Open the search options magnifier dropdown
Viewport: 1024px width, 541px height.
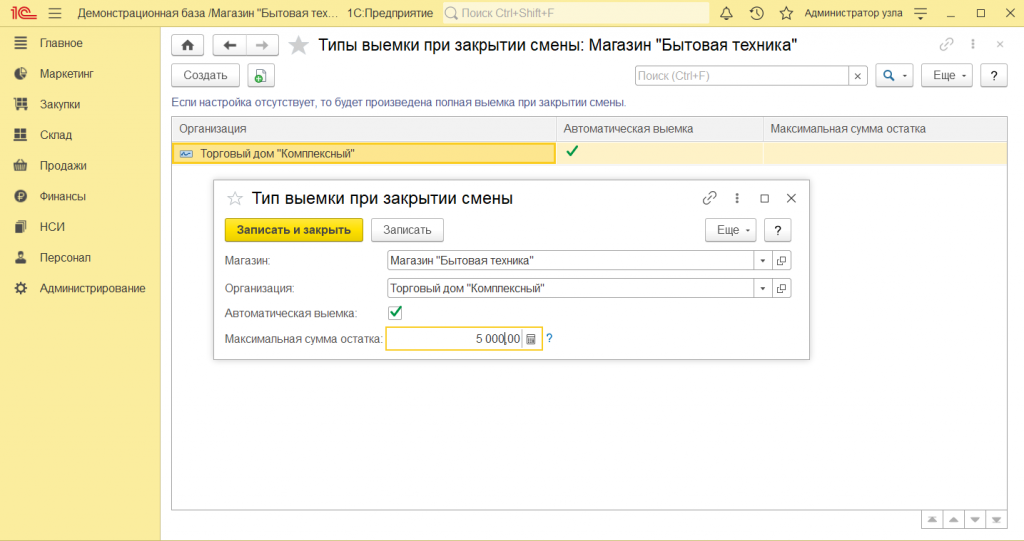[894, 76]
